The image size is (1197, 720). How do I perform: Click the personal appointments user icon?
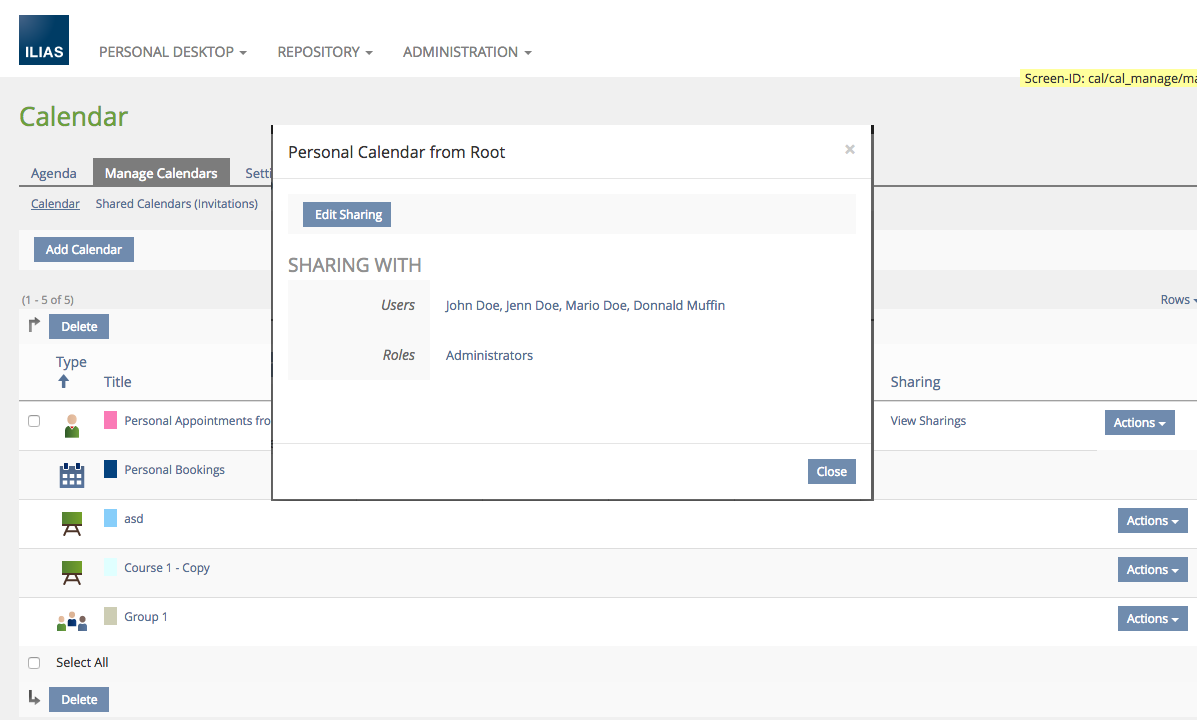[x=71, y=425]
